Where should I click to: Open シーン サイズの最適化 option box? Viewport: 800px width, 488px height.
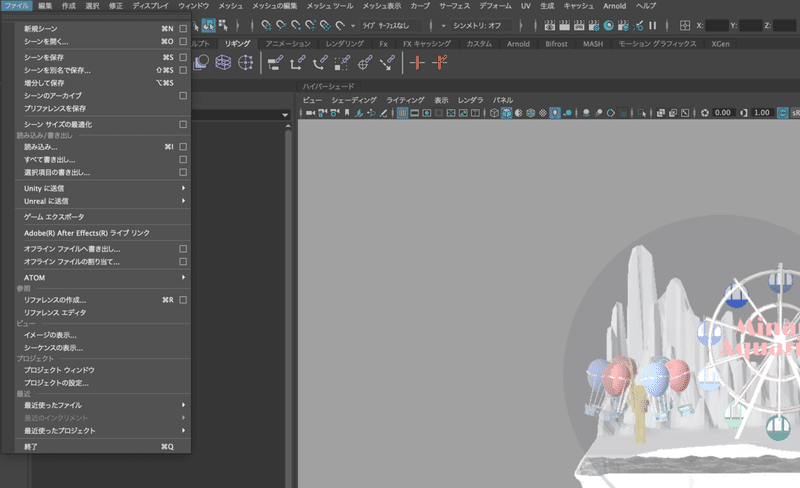pos(183,125)
